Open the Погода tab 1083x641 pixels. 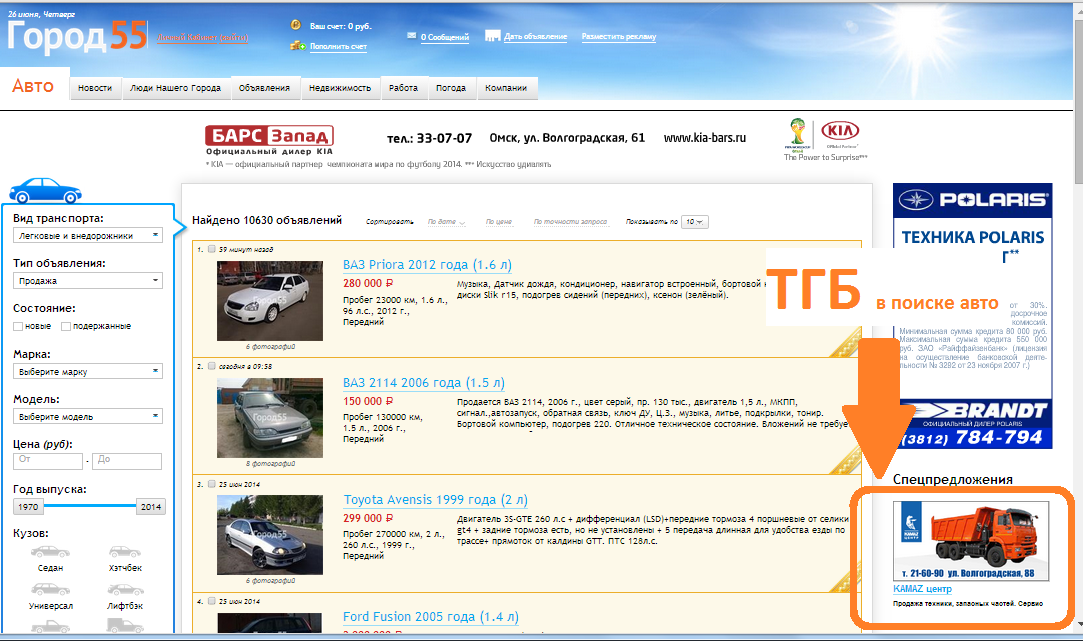pos(451,88)
